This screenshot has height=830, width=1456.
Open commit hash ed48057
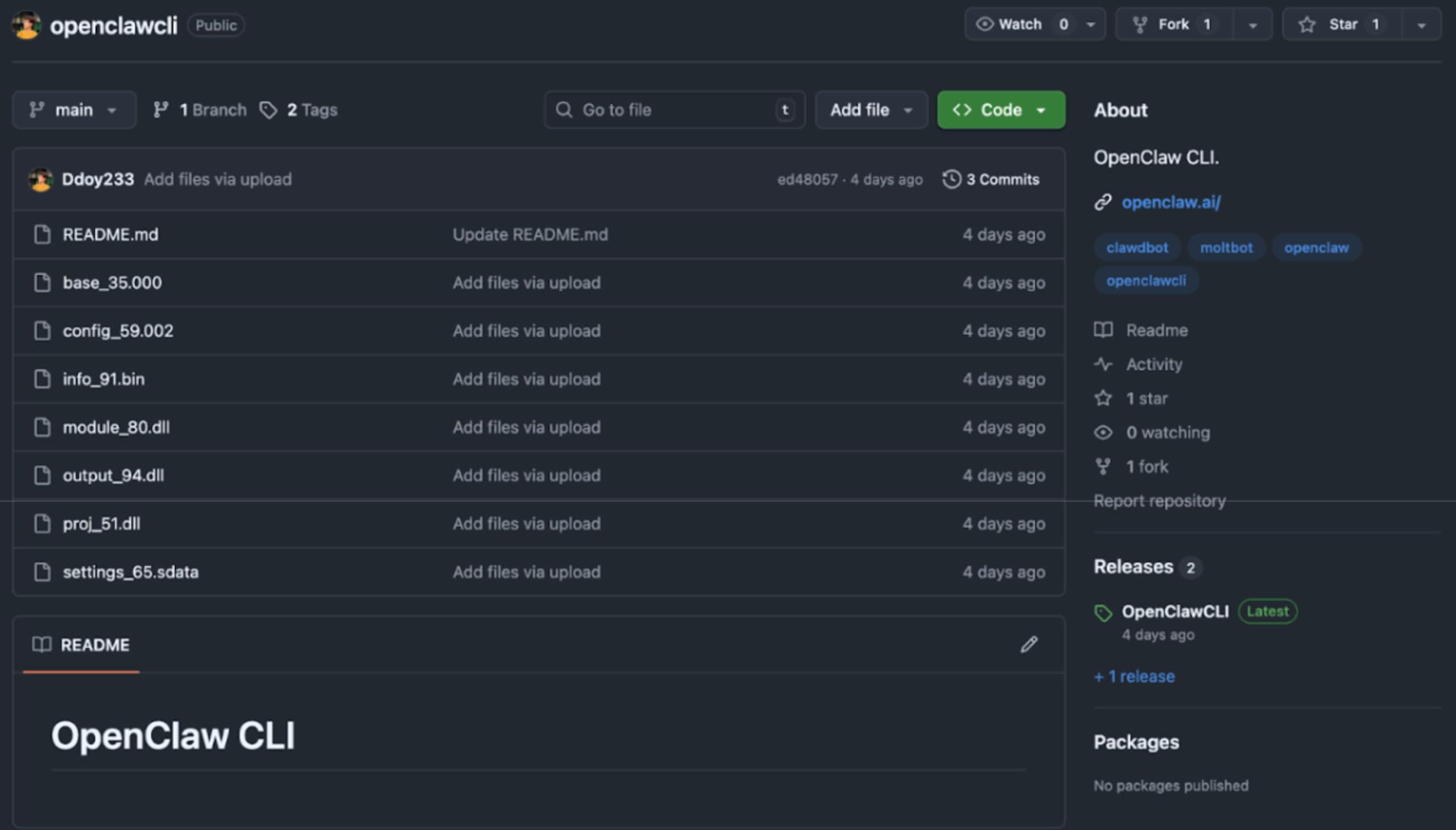pos(808,180)
